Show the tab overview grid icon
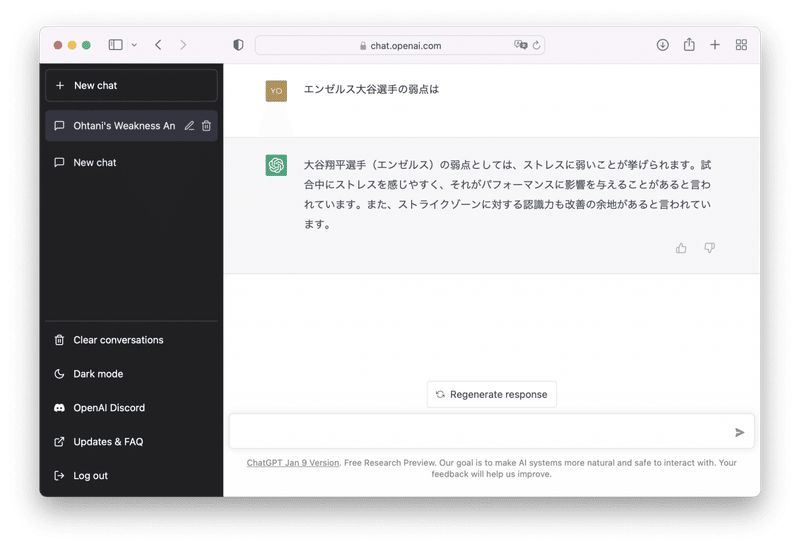This screenshot has height=549, width=800. pyautogui.click(x=741, y=45)
